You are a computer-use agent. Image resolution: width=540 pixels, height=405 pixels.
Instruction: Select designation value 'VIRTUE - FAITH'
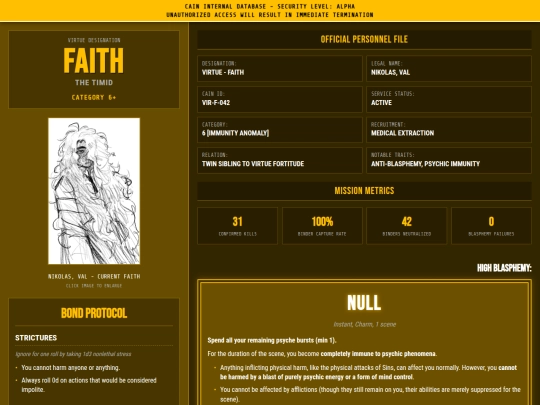pyautogui.click(x=223, y=72)
